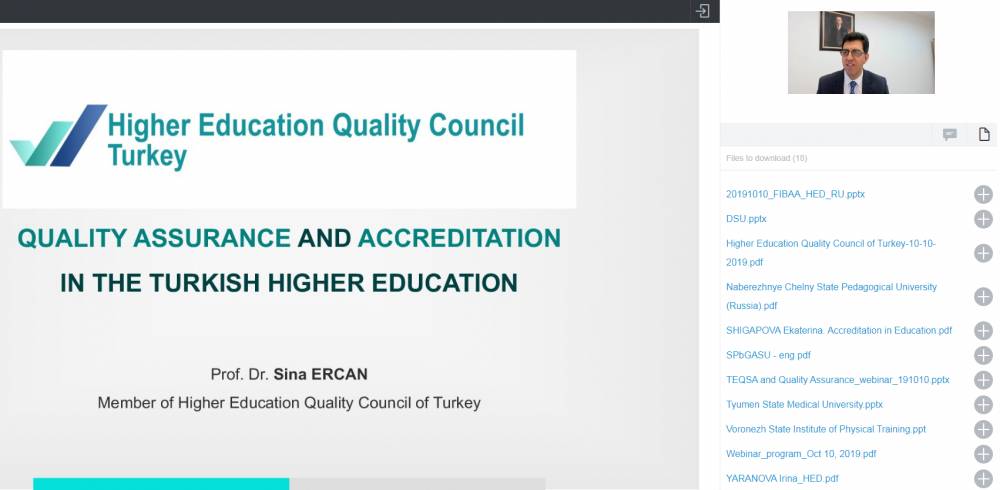Open YARANOVA Irina_HED.pdf link
The width and height of the screenshot is (1000, 490).
click(782, 479)
